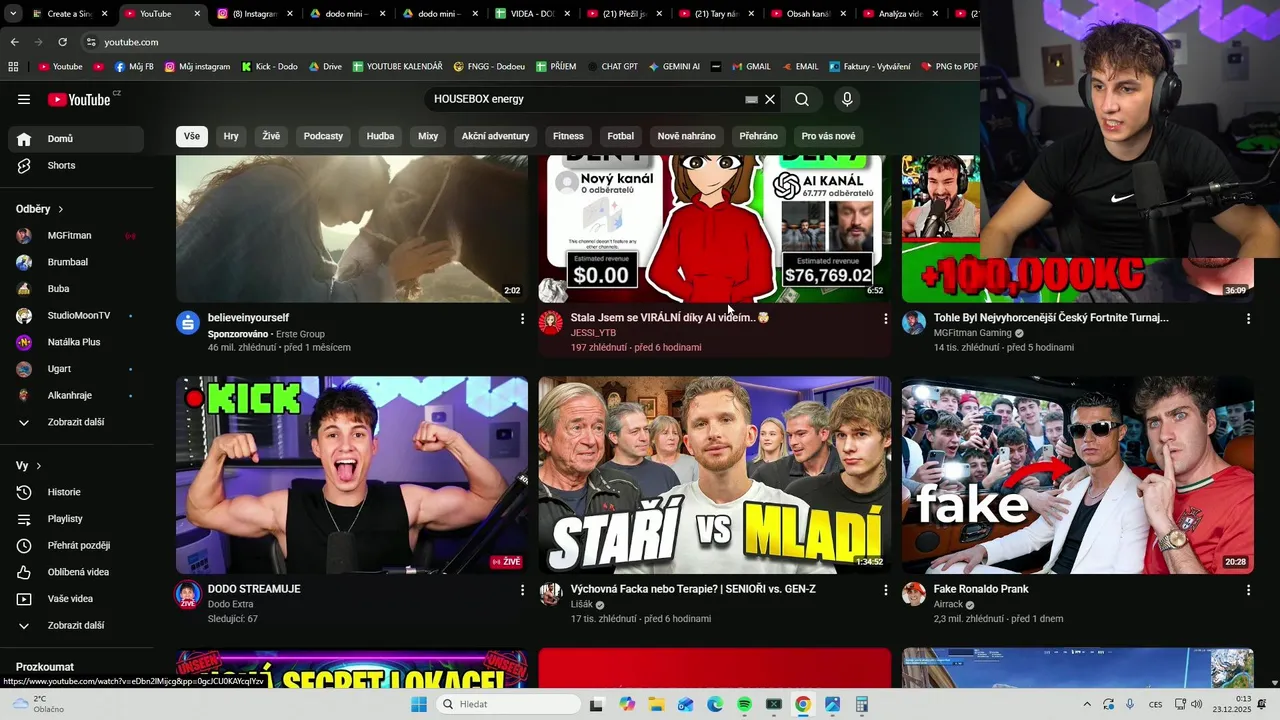Open Playlisty in sidebar

(x=76, y=519)
